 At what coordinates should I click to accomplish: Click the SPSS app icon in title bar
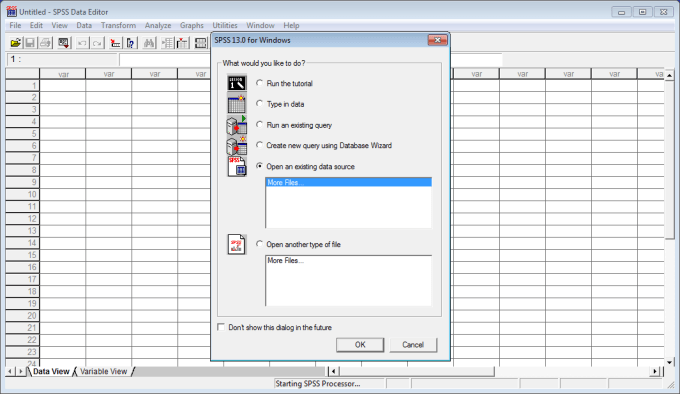tap(11, 12)
